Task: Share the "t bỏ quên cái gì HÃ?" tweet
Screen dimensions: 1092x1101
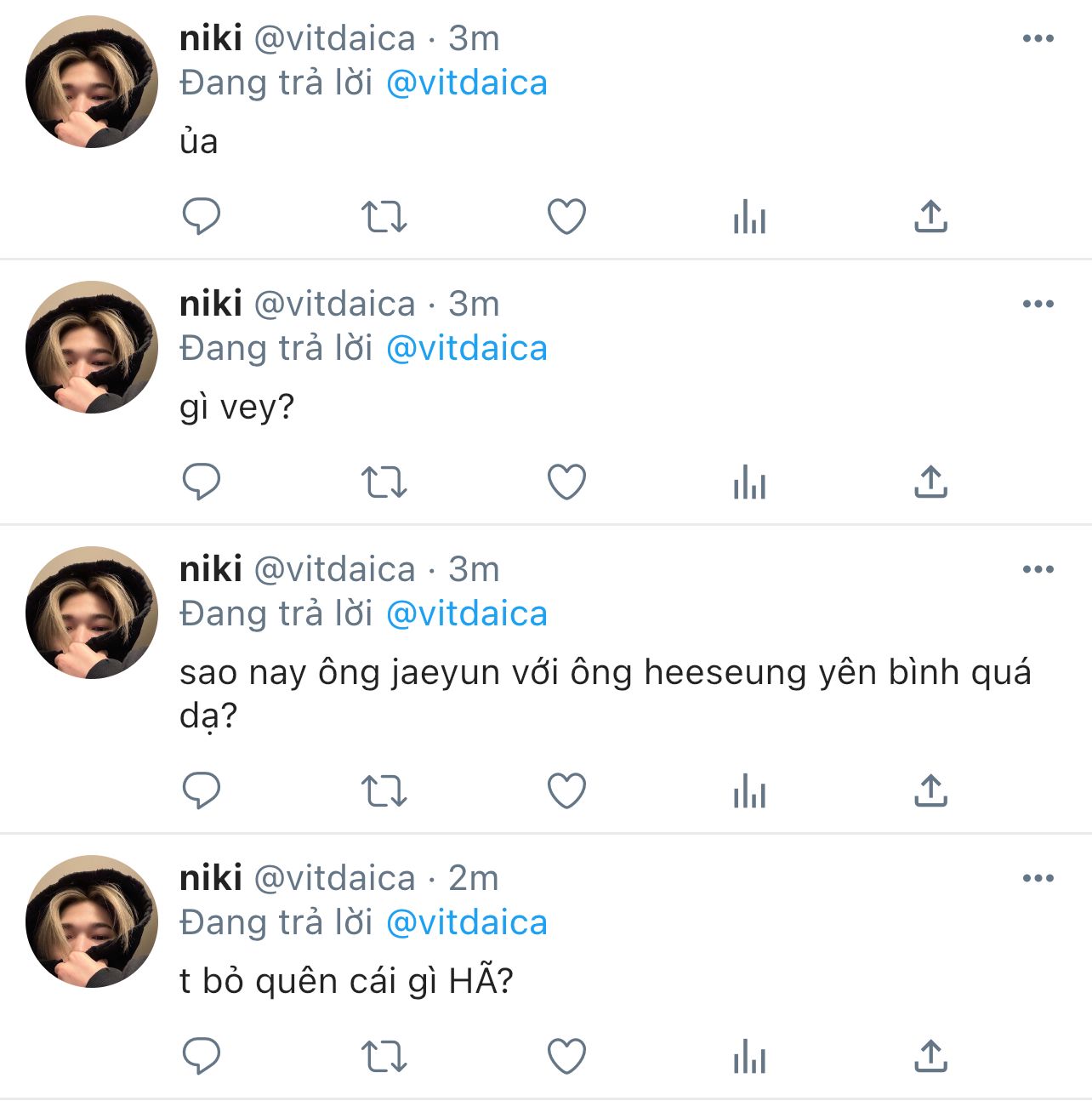Action: click(x=930, y=1056)
